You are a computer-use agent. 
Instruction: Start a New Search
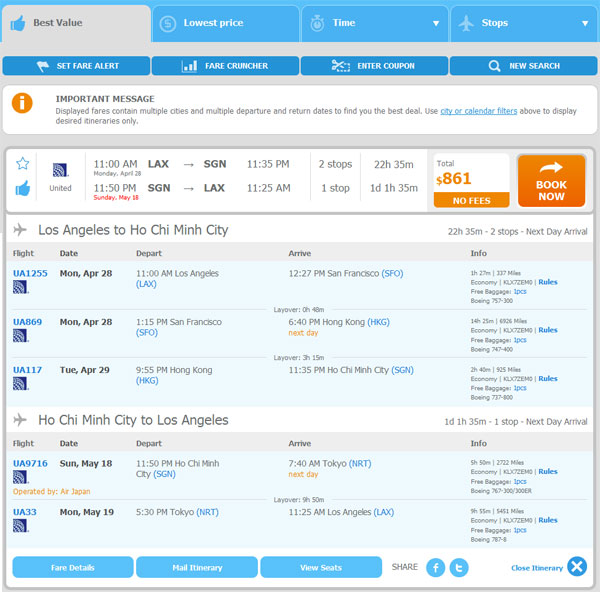tap(523, 66)
